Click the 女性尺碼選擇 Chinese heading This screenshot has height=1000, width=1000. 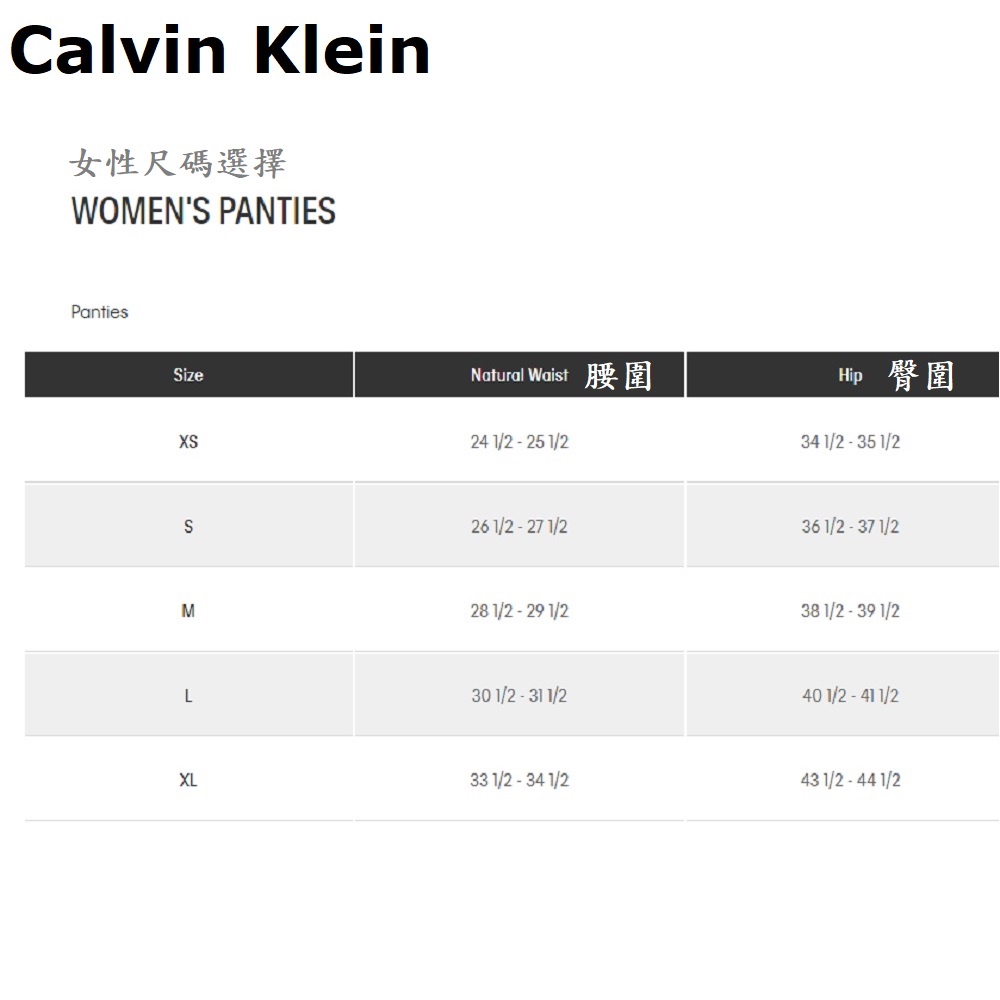[x=178, y=163]
